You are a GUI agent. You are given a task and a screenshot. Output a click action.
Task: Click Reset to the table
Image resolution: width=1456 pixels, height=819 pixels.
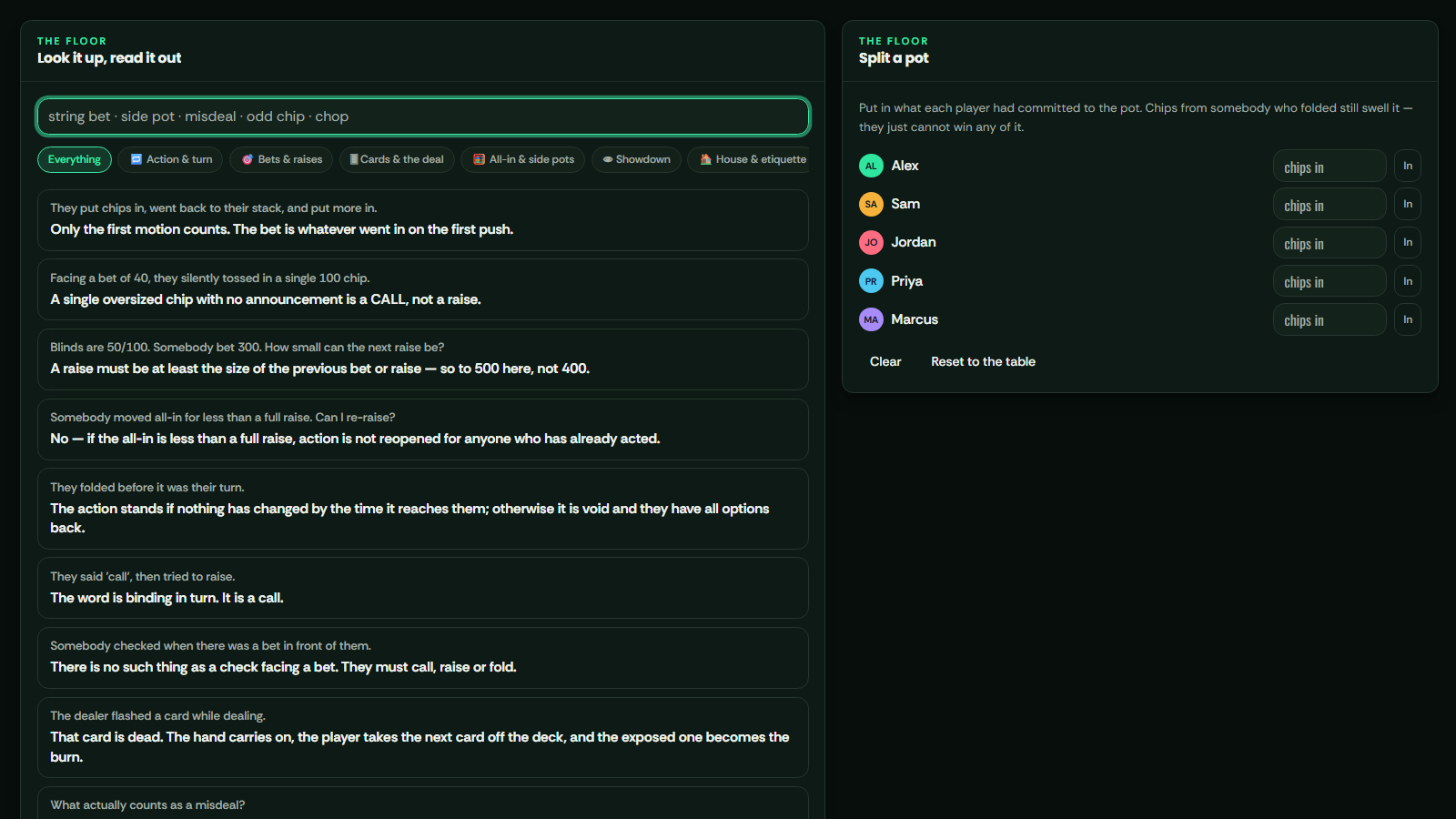pos(983,361)
